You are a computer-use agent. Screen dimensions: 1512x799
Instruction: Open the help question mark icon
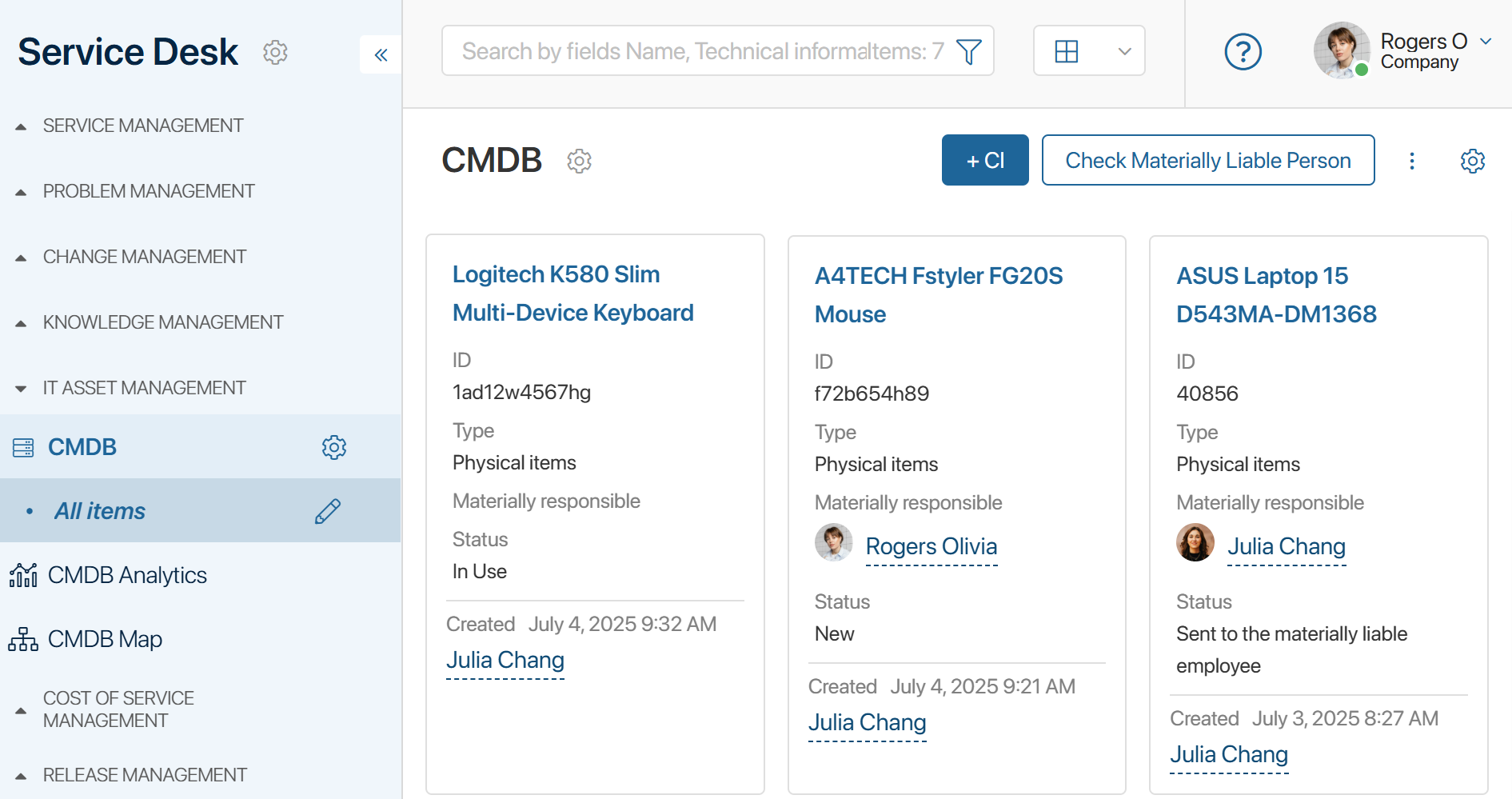click(1243, 52)
